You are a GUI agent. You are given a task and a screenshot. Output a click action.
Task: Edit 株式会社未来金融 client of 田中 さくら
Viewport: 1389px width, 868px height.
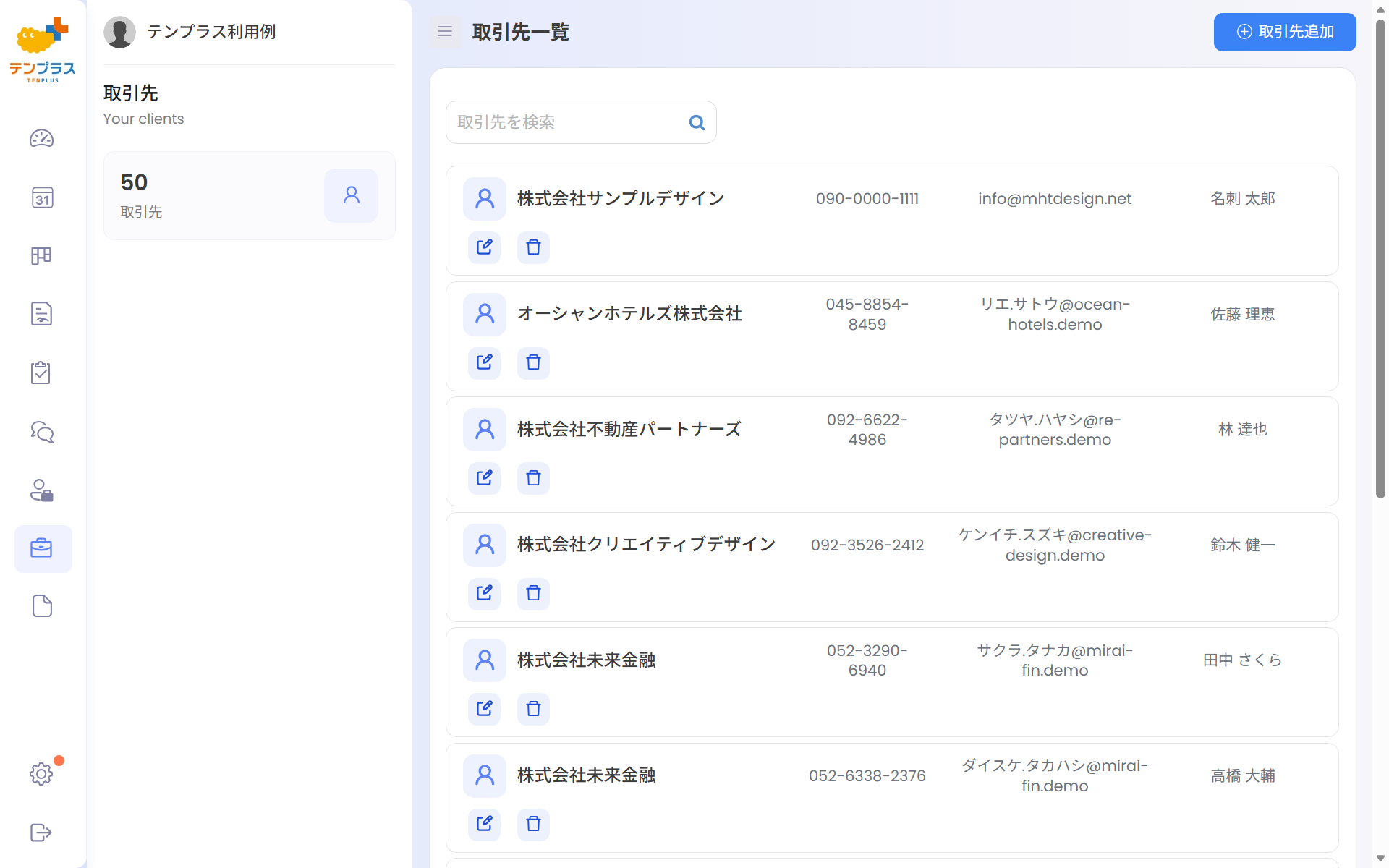coord(485,709)
